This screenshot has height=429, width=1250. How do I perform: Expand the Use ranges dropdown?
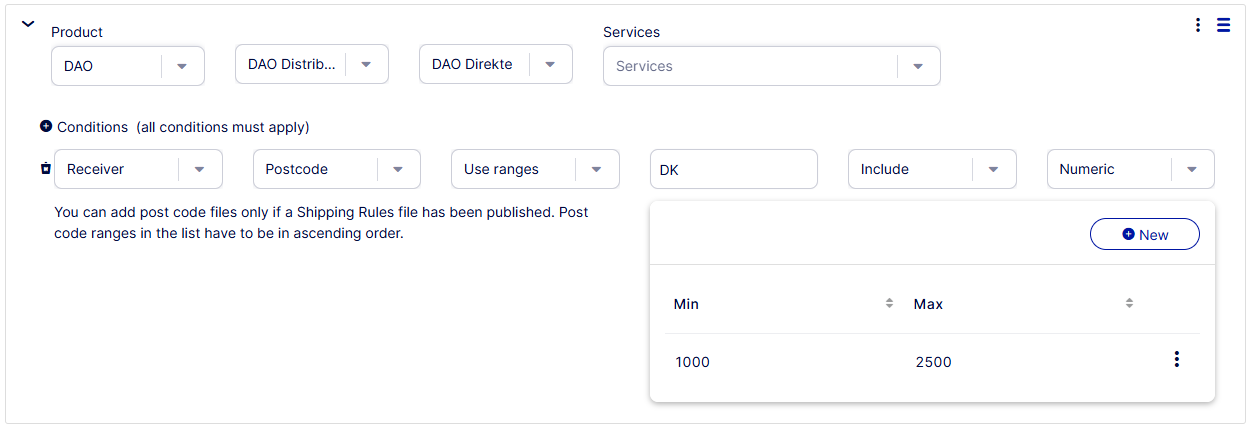pyautogui.click(x=596, y=169)
